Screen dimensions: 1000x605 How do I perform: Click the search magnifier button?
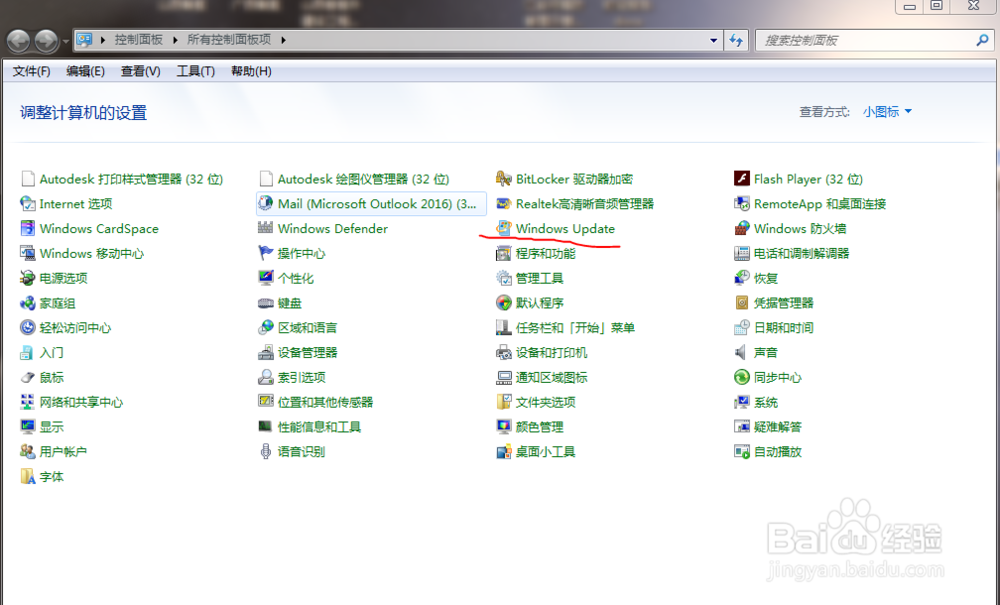[982, 40]
